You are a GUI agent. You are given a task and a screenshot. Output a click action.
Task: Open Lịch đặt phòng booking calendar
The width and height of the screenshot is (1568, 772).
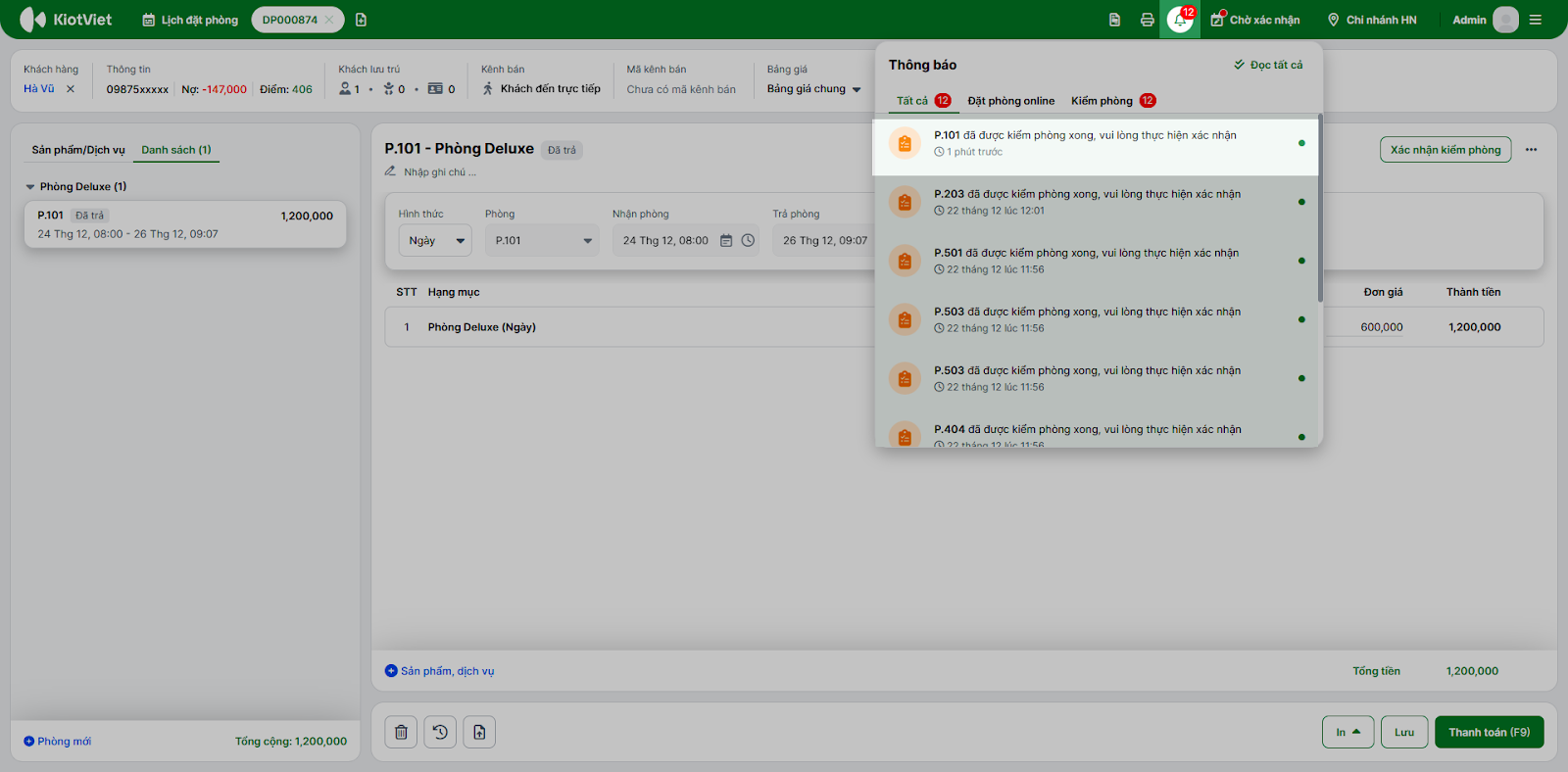click(x=190, y=20)
